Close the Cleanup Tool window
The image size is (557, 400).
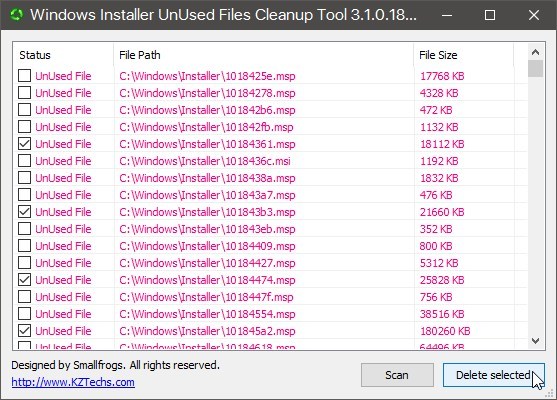pos(534,15)
